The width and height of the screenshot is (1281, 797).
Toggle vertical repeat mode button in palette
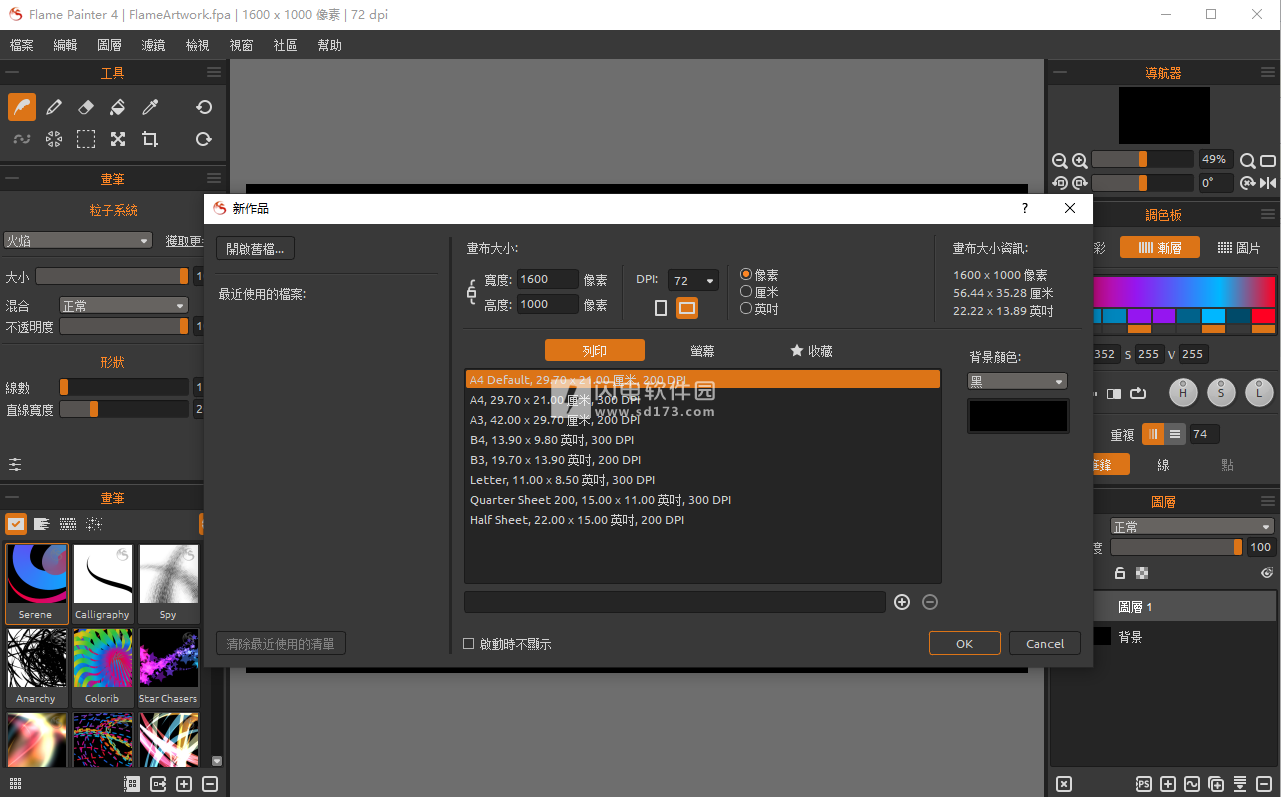pos(1153,434)
